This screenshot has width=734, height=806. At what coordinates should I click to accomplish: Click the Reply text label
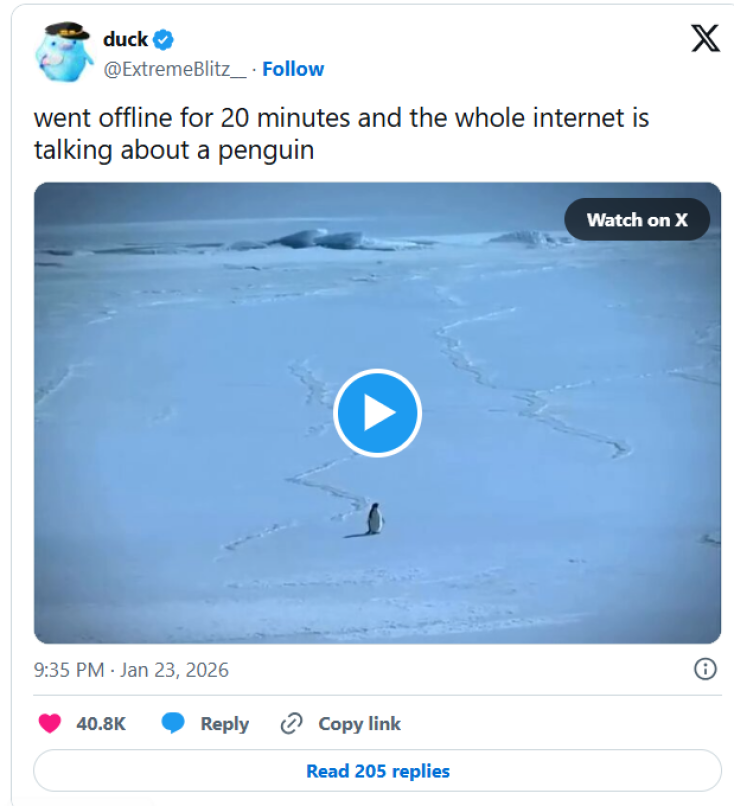[x=224, y=723]
